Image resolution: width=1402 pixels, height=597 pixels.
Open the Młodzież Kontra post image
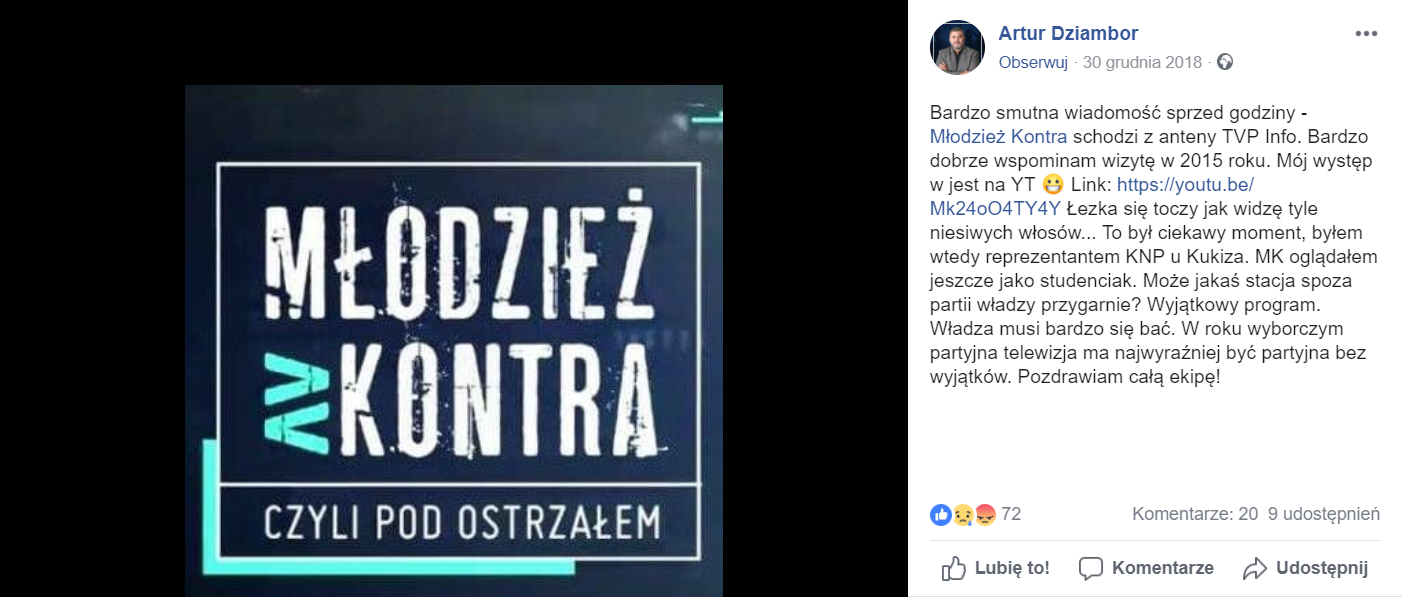454,341
